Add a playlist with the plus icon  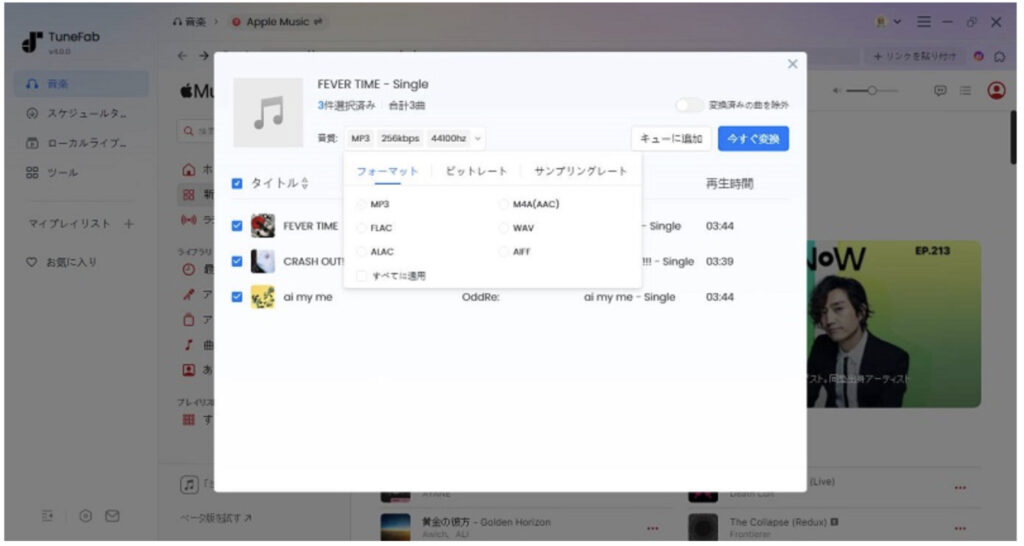[x=129, y=223]
